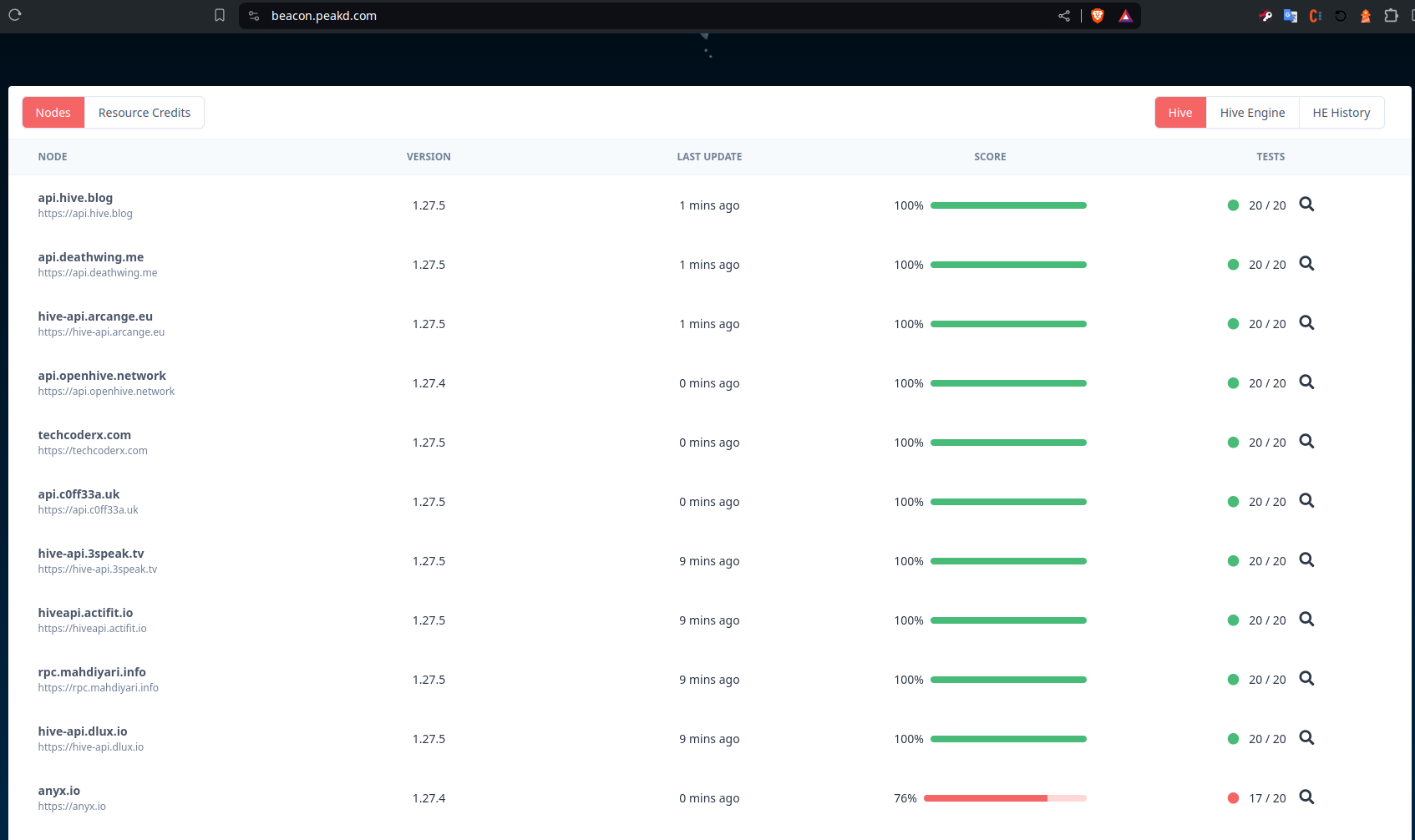Click the rpc.mahdiyari.info node name

[x=92, y=672]
